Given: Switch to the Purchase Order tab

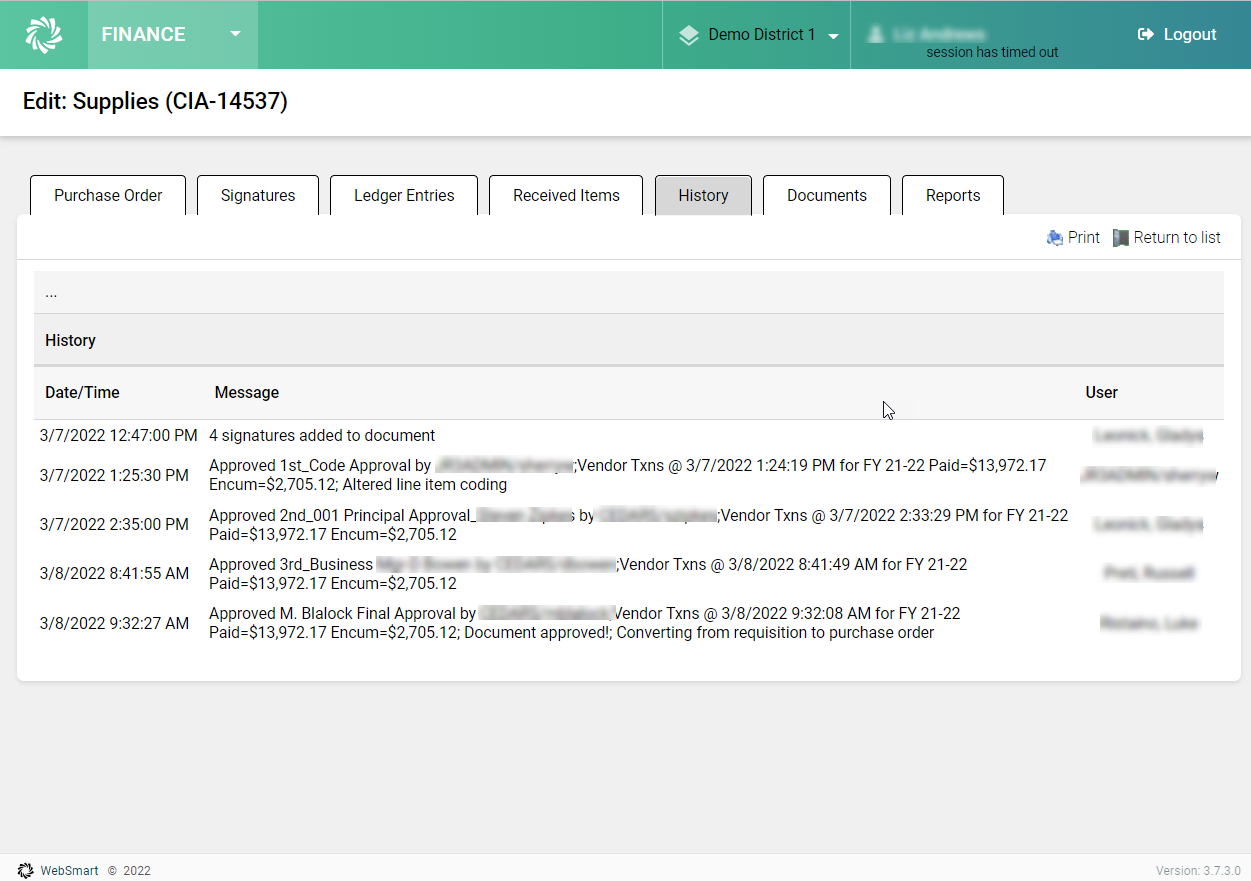Looking at the screenshot, I should (x=108, y=195).
